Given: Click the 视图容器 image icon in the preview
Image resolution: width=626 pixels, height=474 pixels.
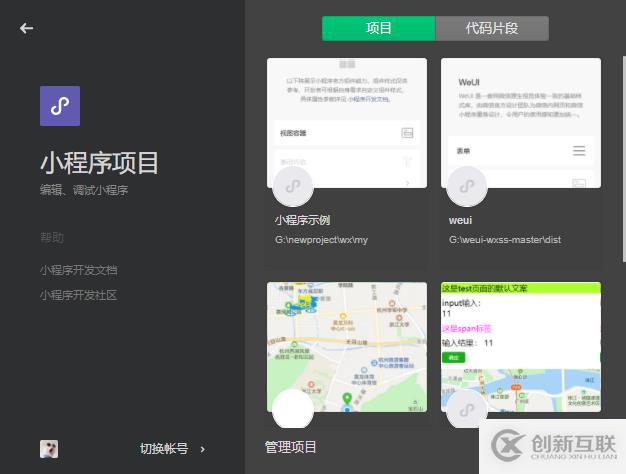Looking at the screenshot, I should (407, 133).
